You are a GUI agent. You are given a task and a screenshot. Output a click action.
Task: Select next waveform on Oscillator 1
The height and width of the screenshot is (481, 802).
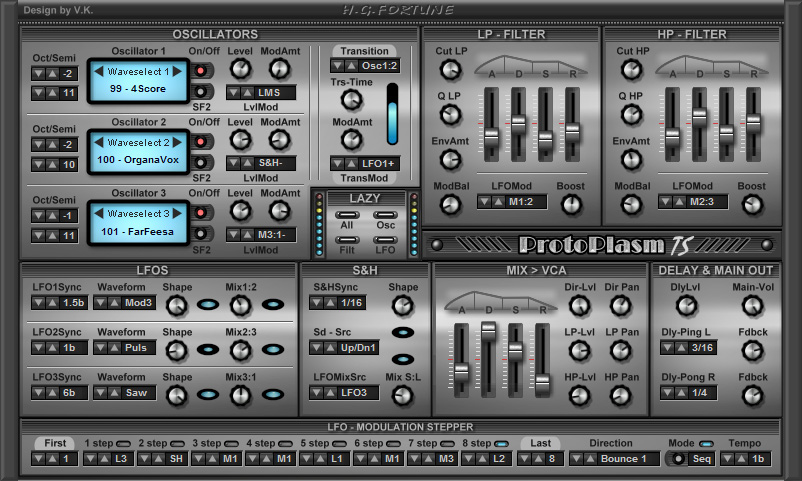(x=177, y=72)
